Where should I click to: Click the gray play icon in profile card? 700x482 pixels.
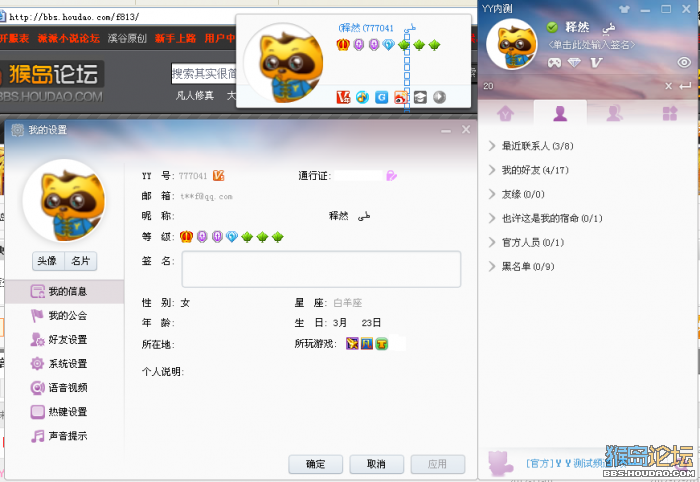pos(439,97)
